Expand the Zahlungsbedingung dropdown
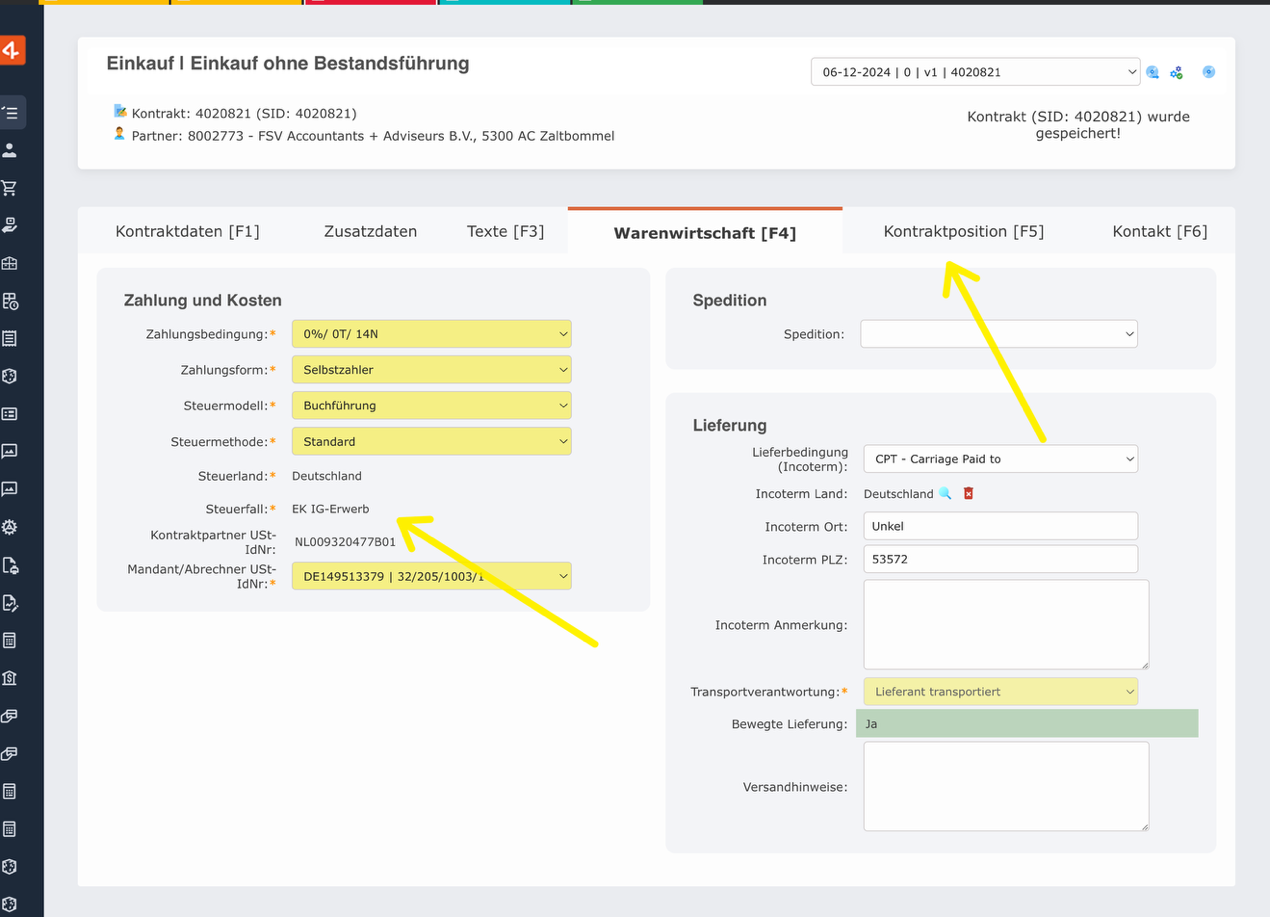Screen dimensions: 1270x917 [431, 334]
